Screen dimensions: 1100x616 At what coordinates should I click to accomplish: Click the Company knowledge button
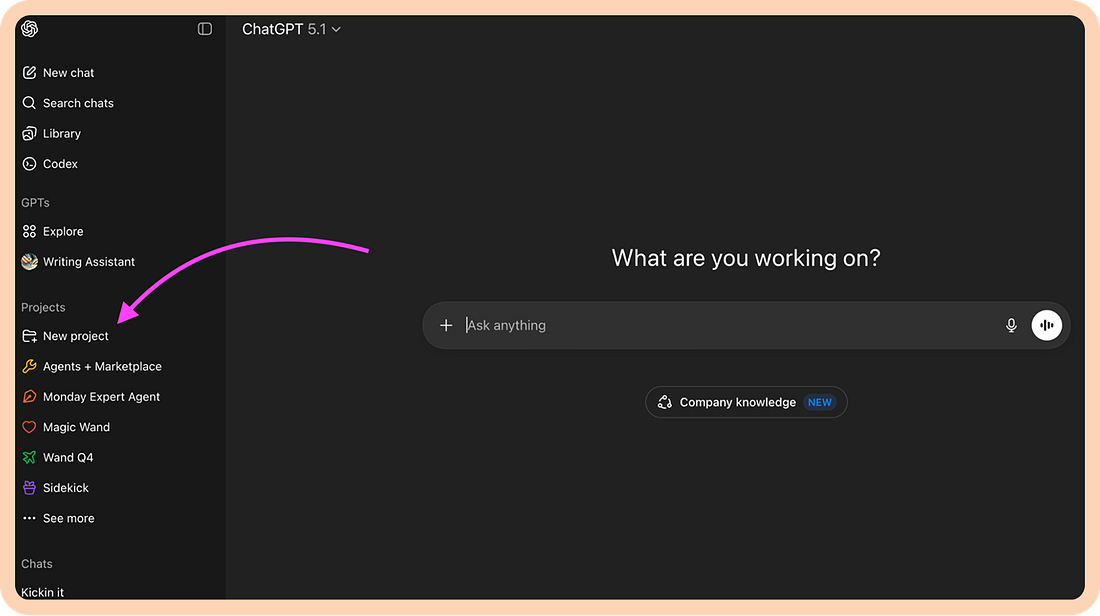tap(746, 403)
